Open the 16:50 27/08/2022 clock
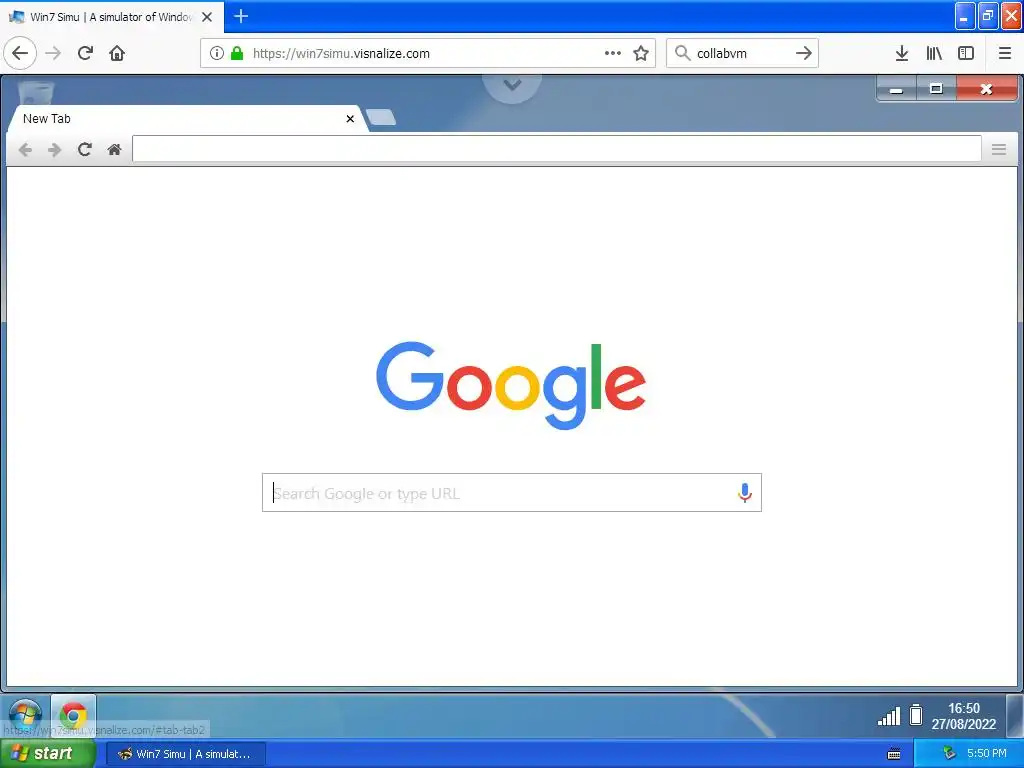Image resolution: width=1024 pixels, height=768 pixels. [x=964, y=716]
